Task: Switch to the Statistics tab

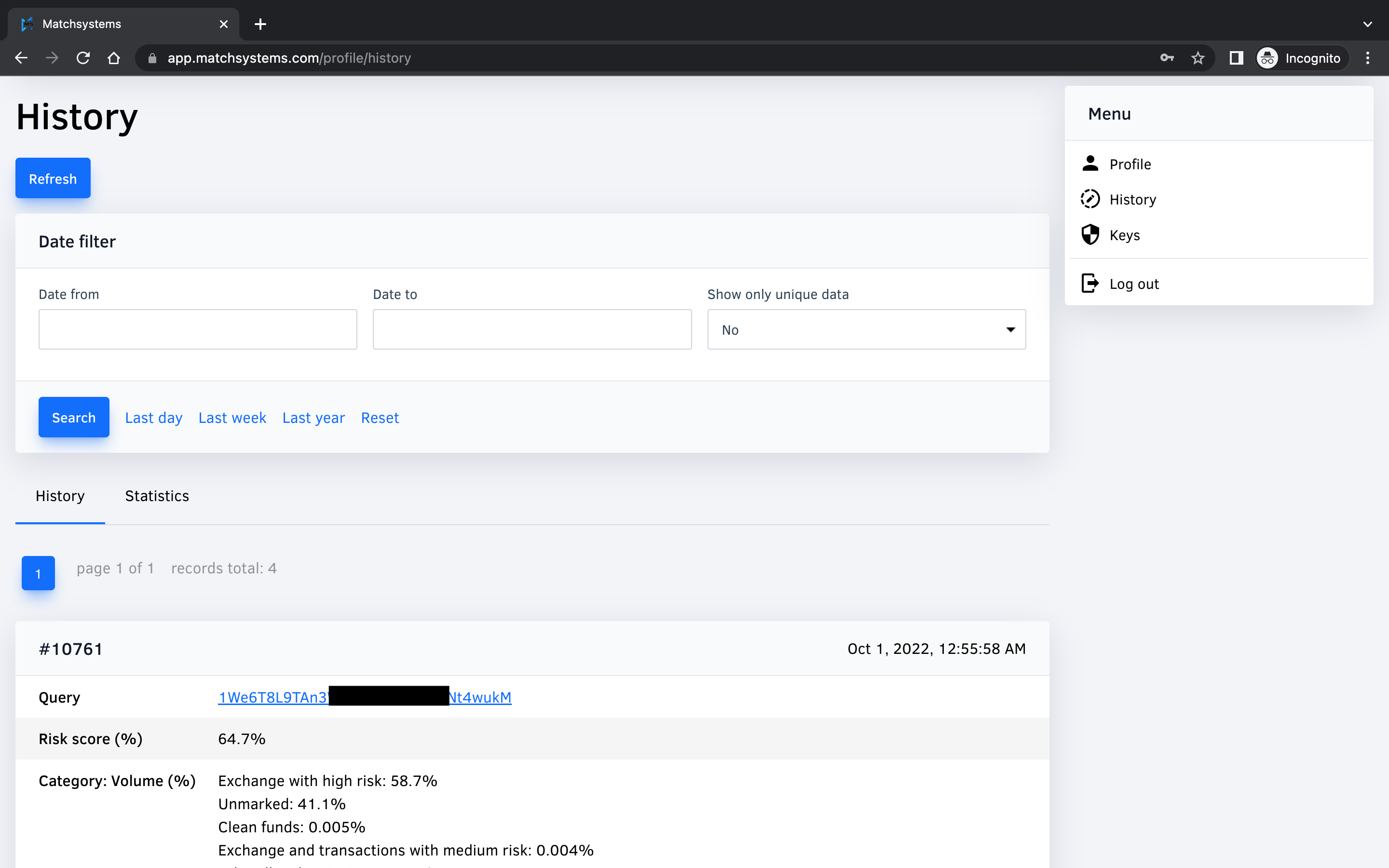Action: pyautogui.click(x=157, y=495)
